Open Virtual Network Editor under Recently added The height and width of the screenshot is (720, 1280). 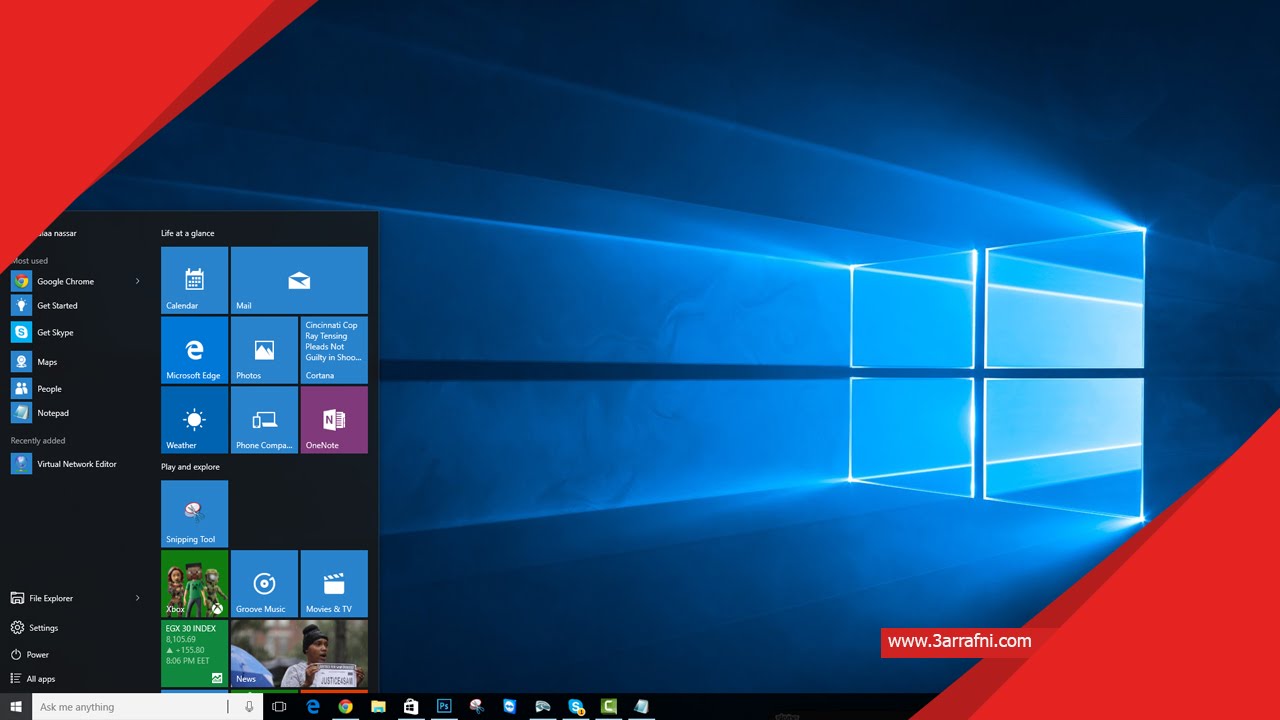pyautogui.click(x=77, y=464)
